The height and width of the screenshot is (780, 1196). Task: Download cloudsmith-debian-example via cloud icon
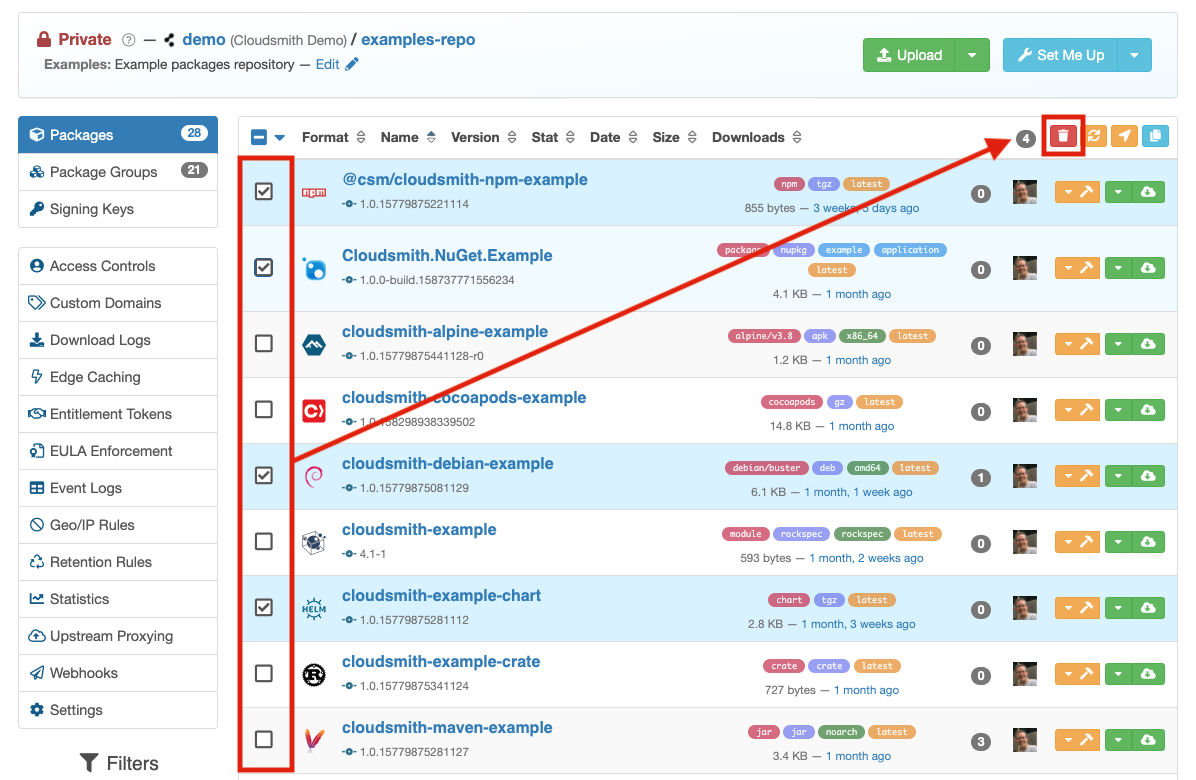1148,477
